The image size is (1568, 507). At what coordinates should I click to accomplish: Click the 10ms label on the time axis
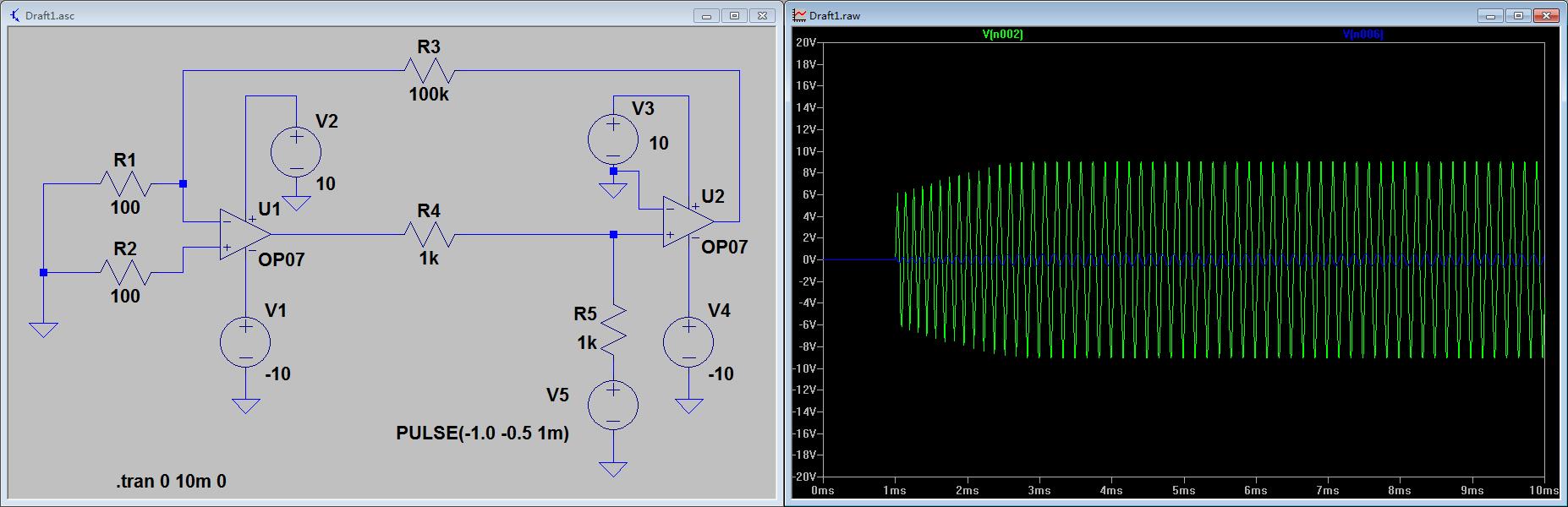(1543, 490)
